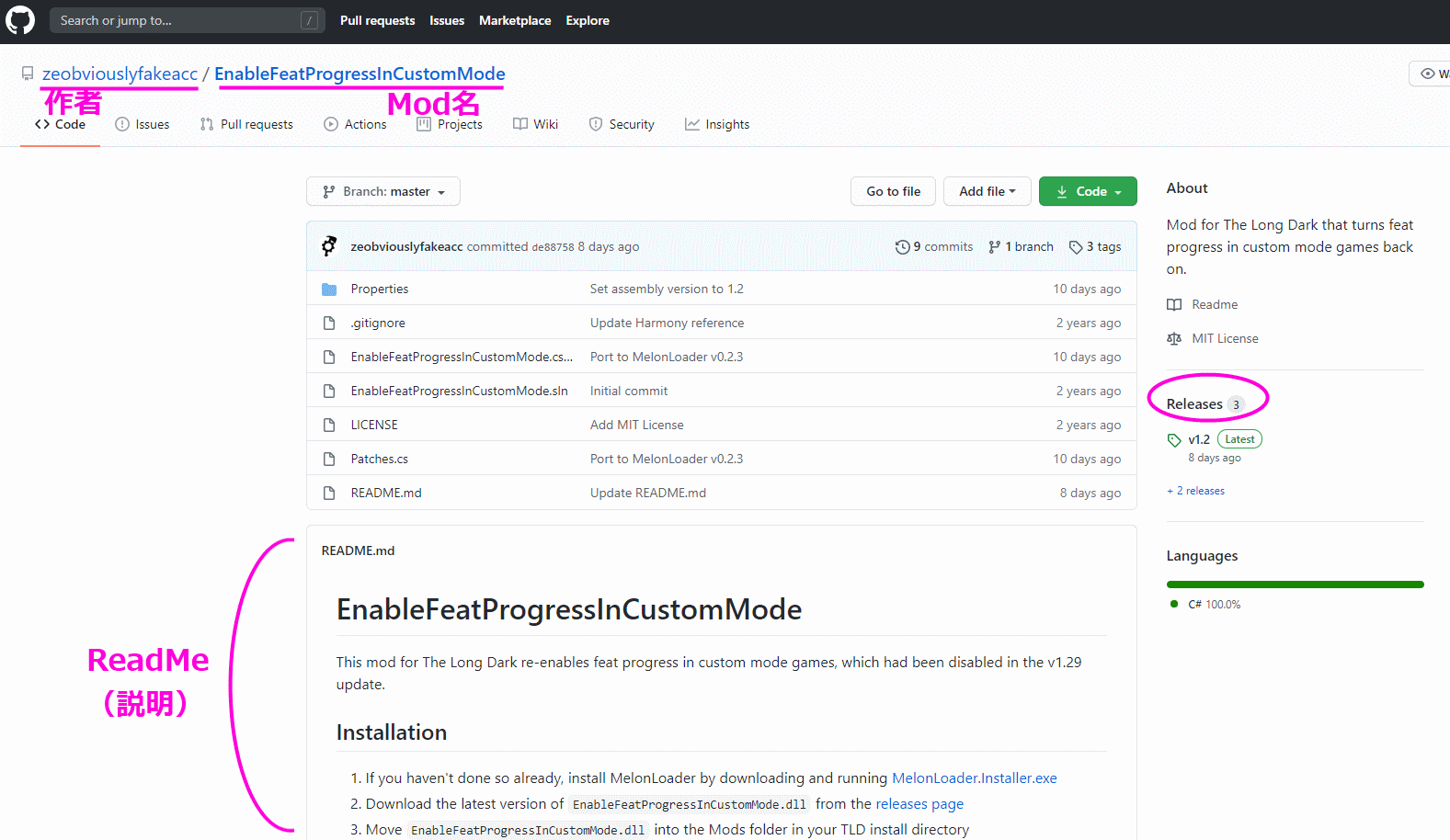Open the Issues repository tab

(x=143, y=124)
